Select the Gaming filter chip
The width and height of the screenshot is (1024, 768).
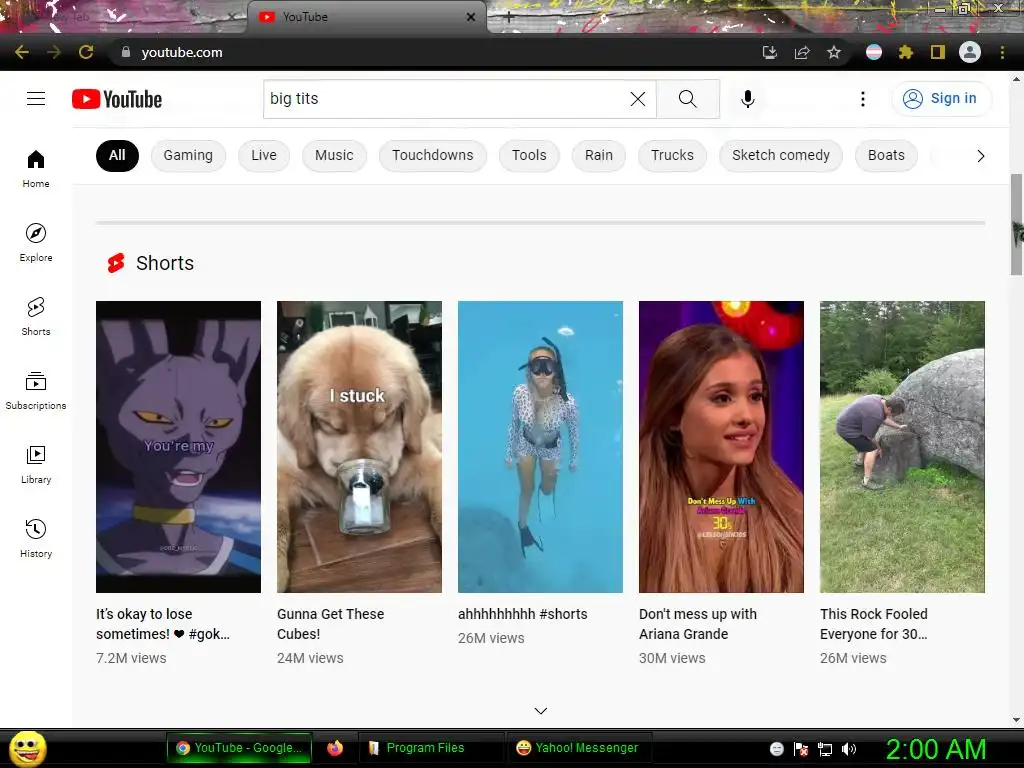(188, 155)
